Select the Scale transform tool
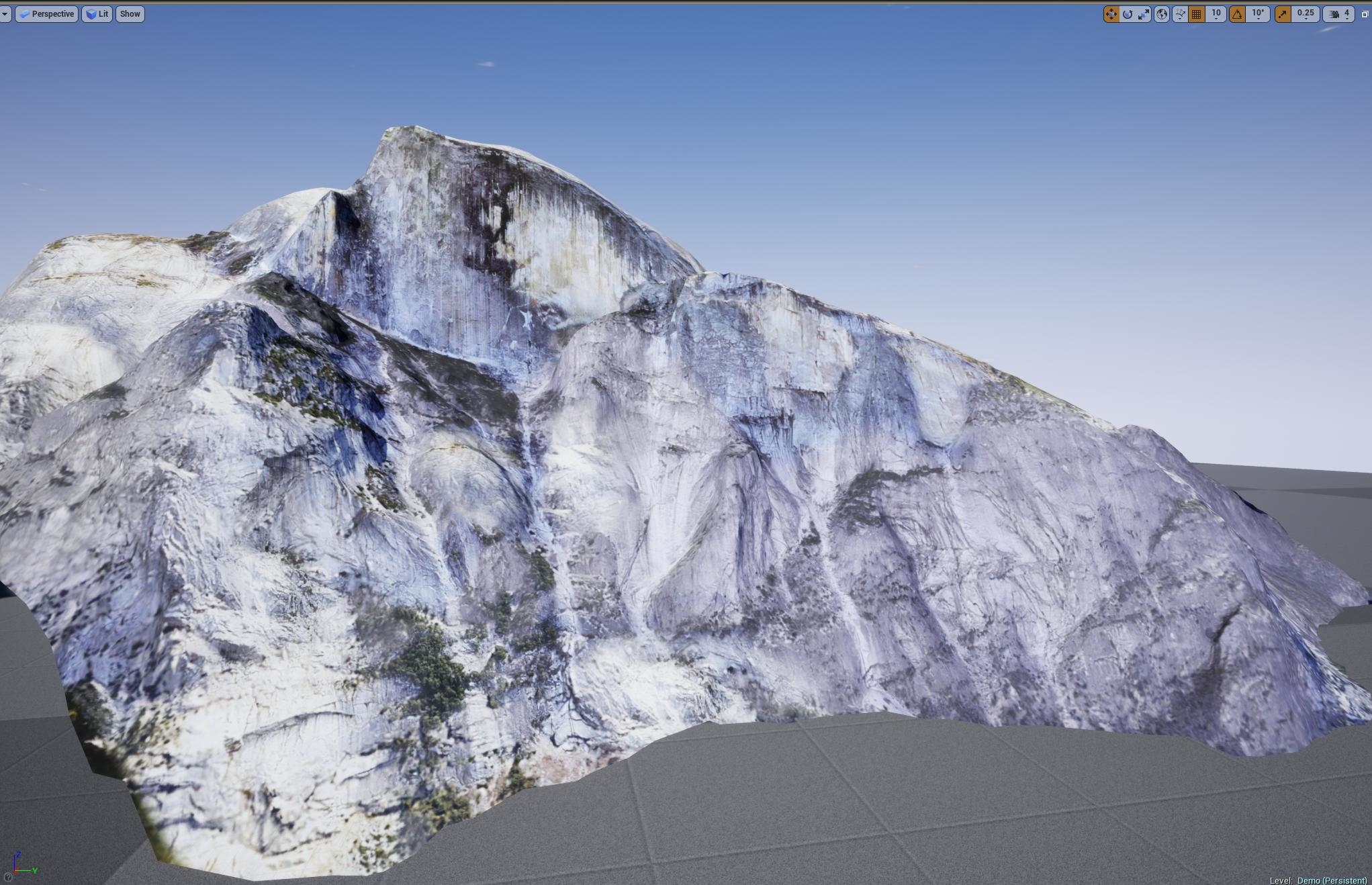The height and width of the screenshot is (885, 1372). click(x=1144, y=13)
